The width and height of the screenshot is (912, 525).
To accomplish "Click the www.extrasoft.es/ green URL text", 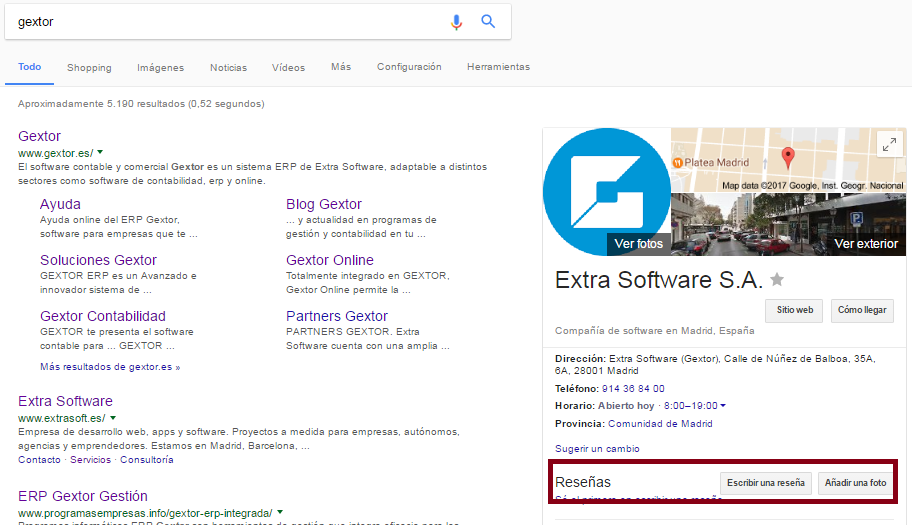I will pos(62,418).
